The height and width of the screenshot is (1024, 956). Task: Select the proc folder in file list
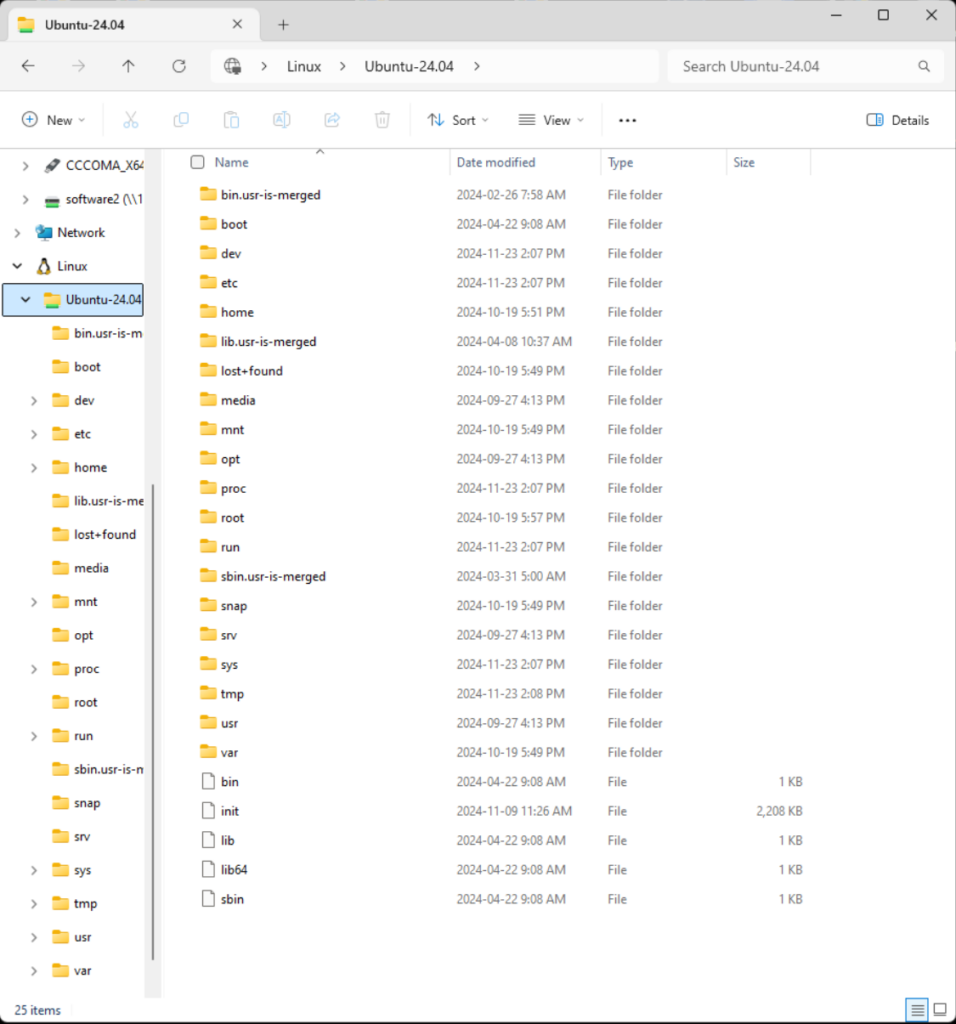[x=502, y=488]
